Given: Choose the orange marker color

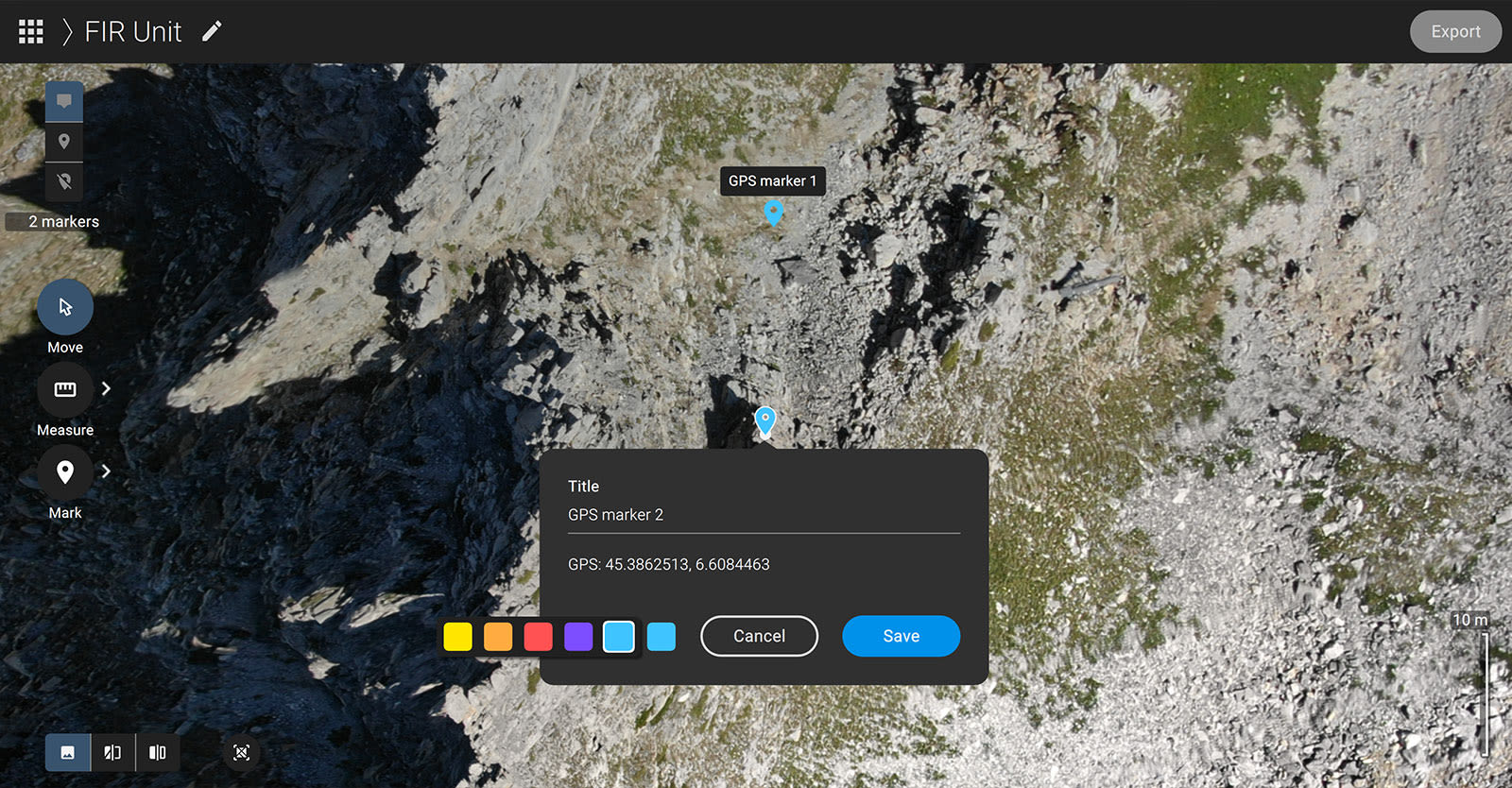Looking at the screenshot, I should (498, 636).
